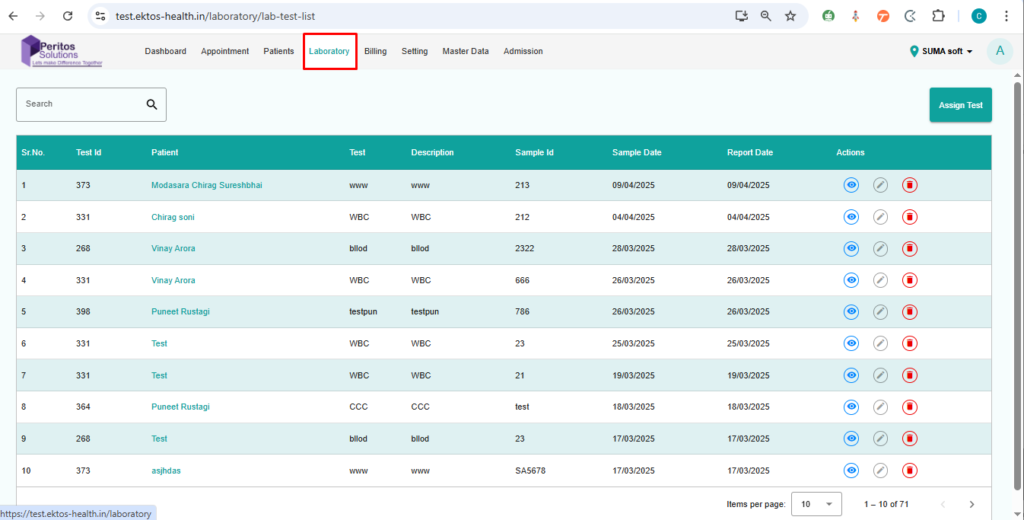Show the test with sample Id SA5678
The width and height of the screenshot is (1024, 520).
851,471
